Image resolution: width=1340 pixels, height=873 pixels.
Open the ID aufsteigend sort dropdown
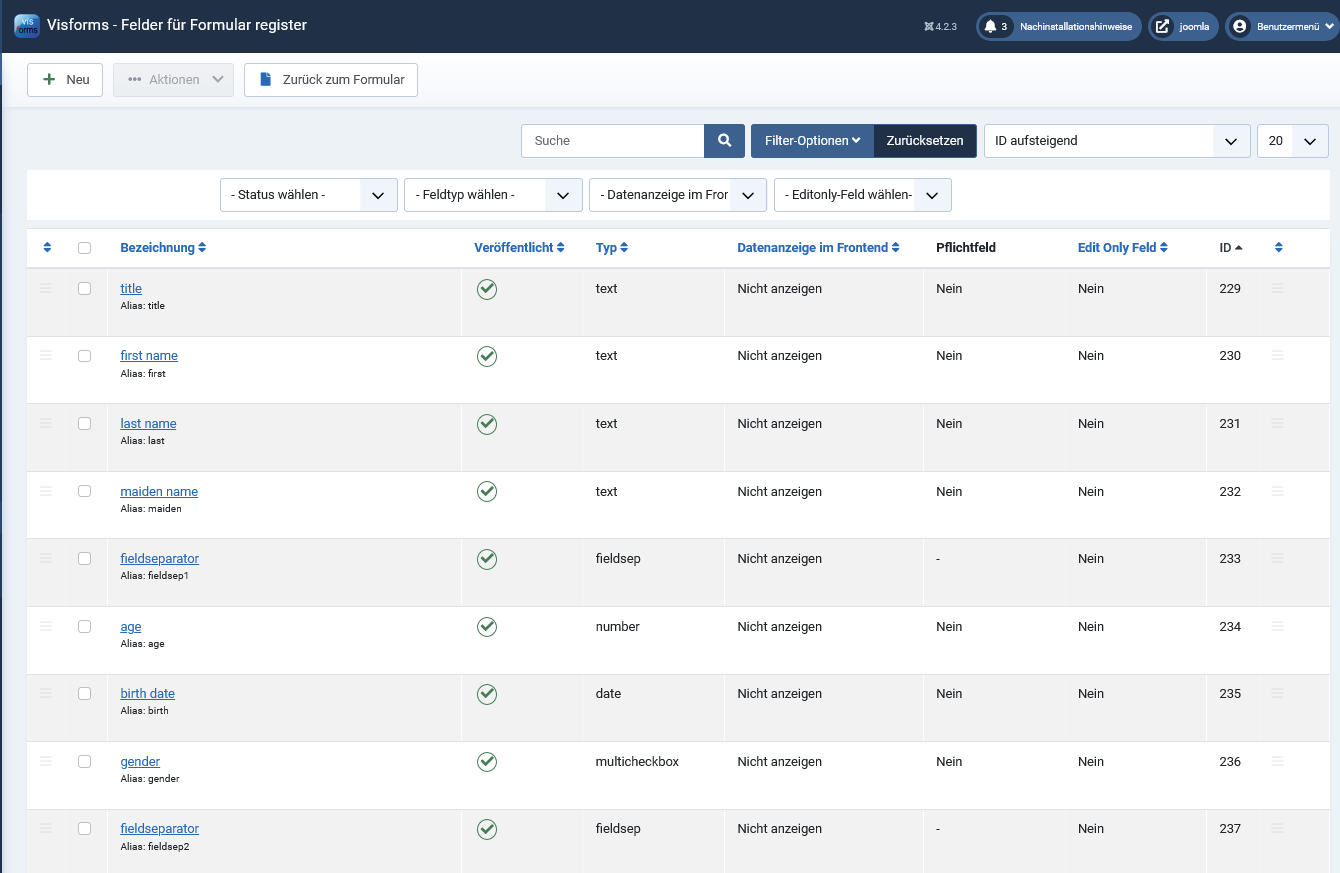[1116, 141]
